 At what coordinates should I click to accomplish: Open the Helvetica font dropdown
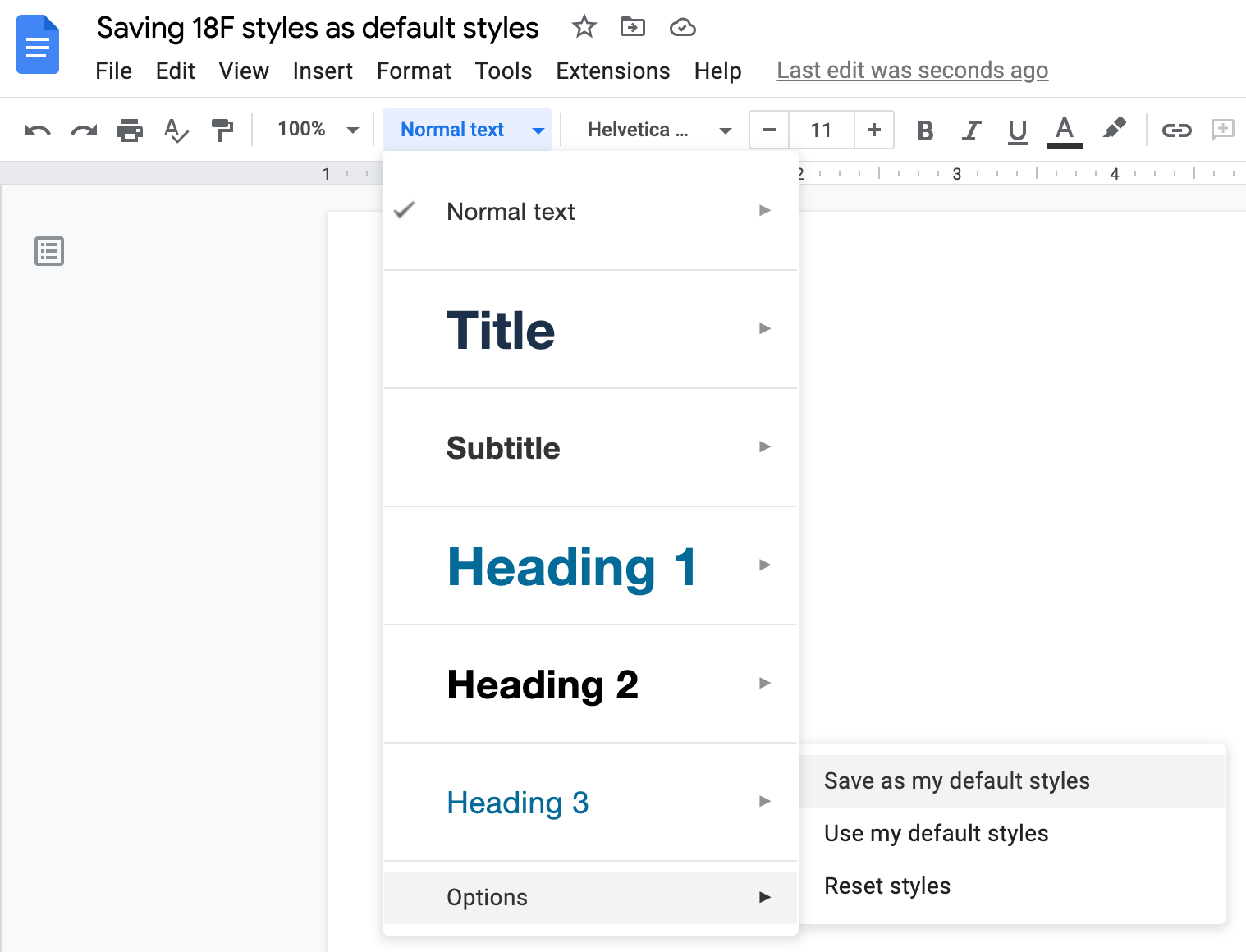pyautogui.click(x=726, y=130)
